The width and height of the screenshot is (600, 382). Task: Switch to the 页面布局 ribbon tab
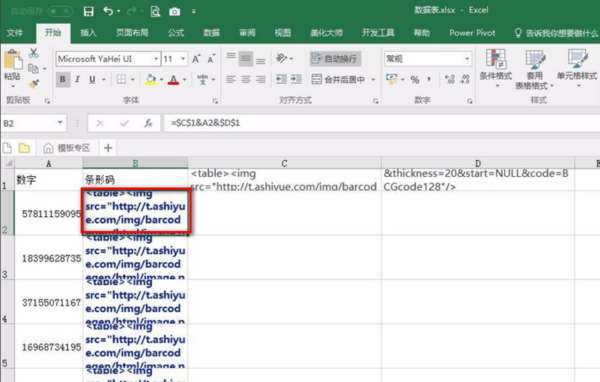(132, 33)
